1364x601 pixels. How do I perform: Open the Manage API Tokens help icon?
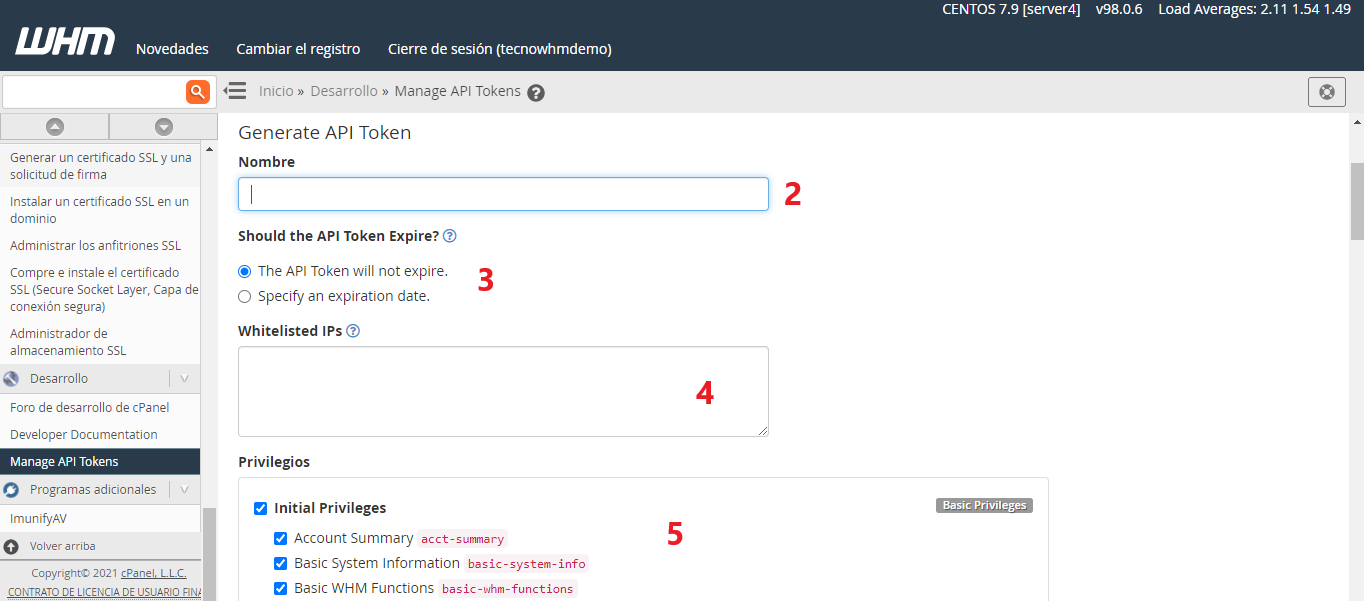(x=536, y=93)
